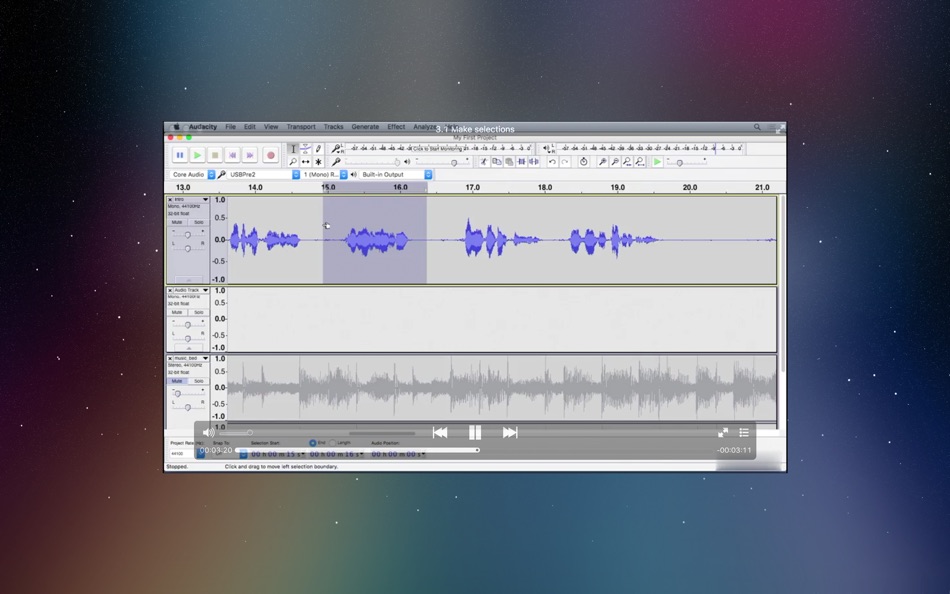Select the End radio button
950x594 pixels.
(314, 444)
